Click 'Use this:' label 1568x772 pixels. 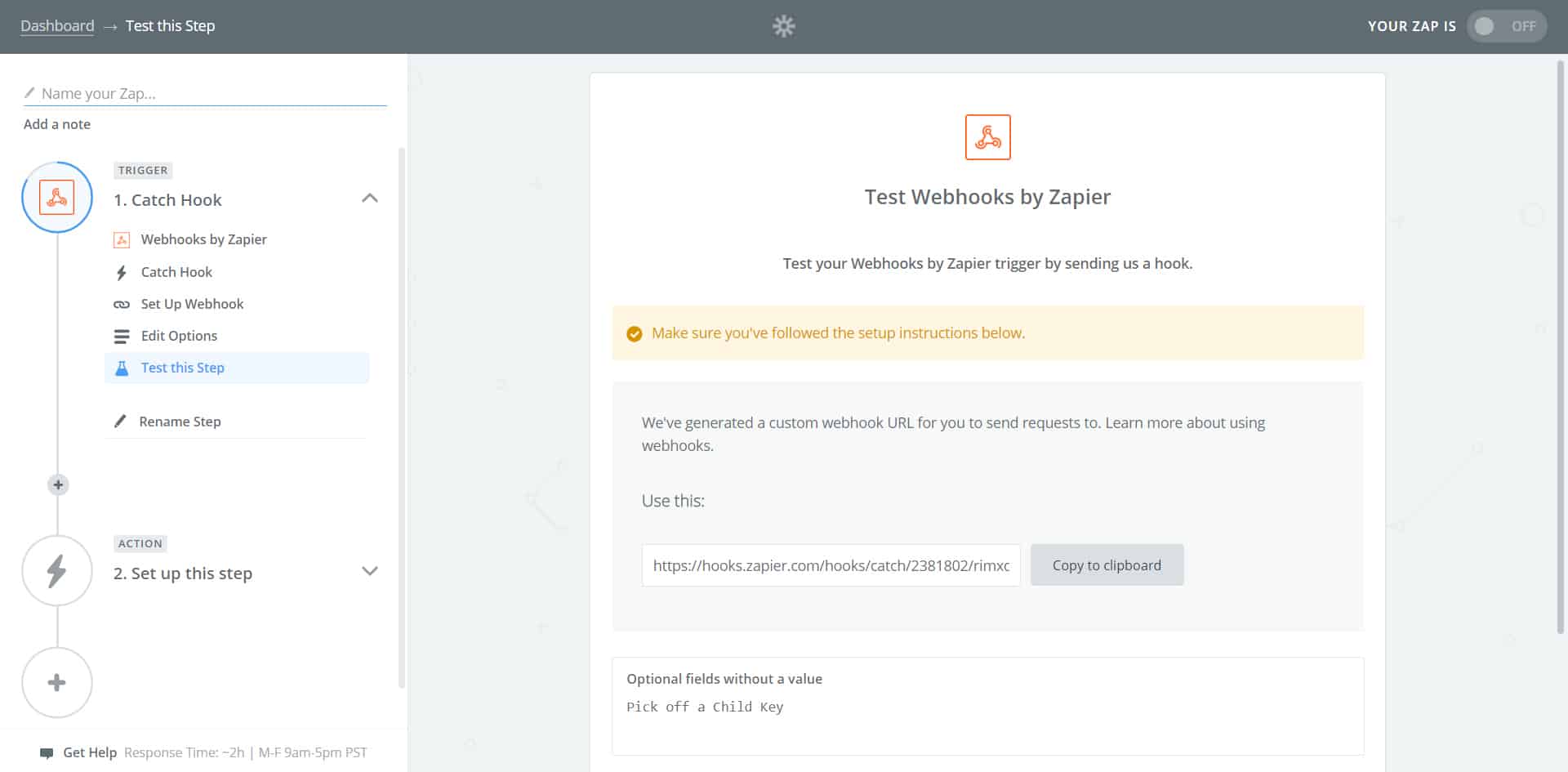pos(673,501)
